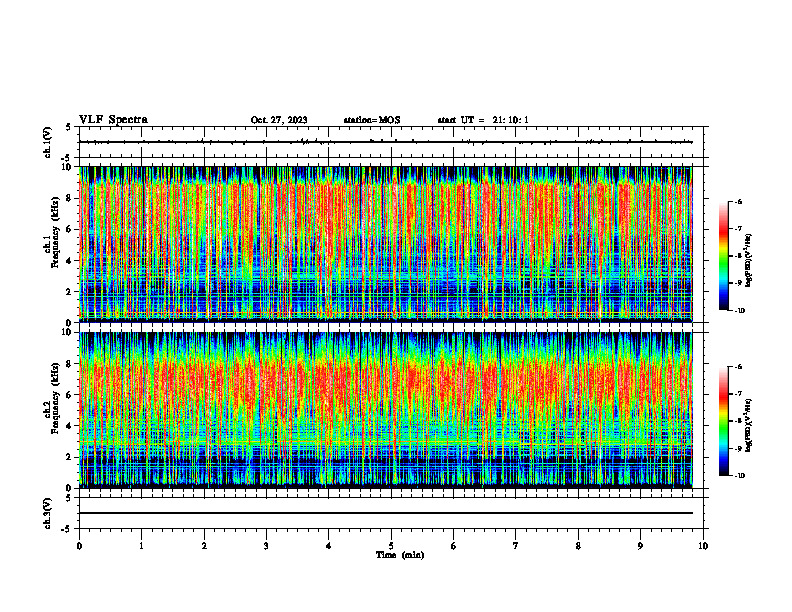Click the "Time (min)" x-axis label
The width and height of the screenshot is (792, 612).
click(400, 555)
